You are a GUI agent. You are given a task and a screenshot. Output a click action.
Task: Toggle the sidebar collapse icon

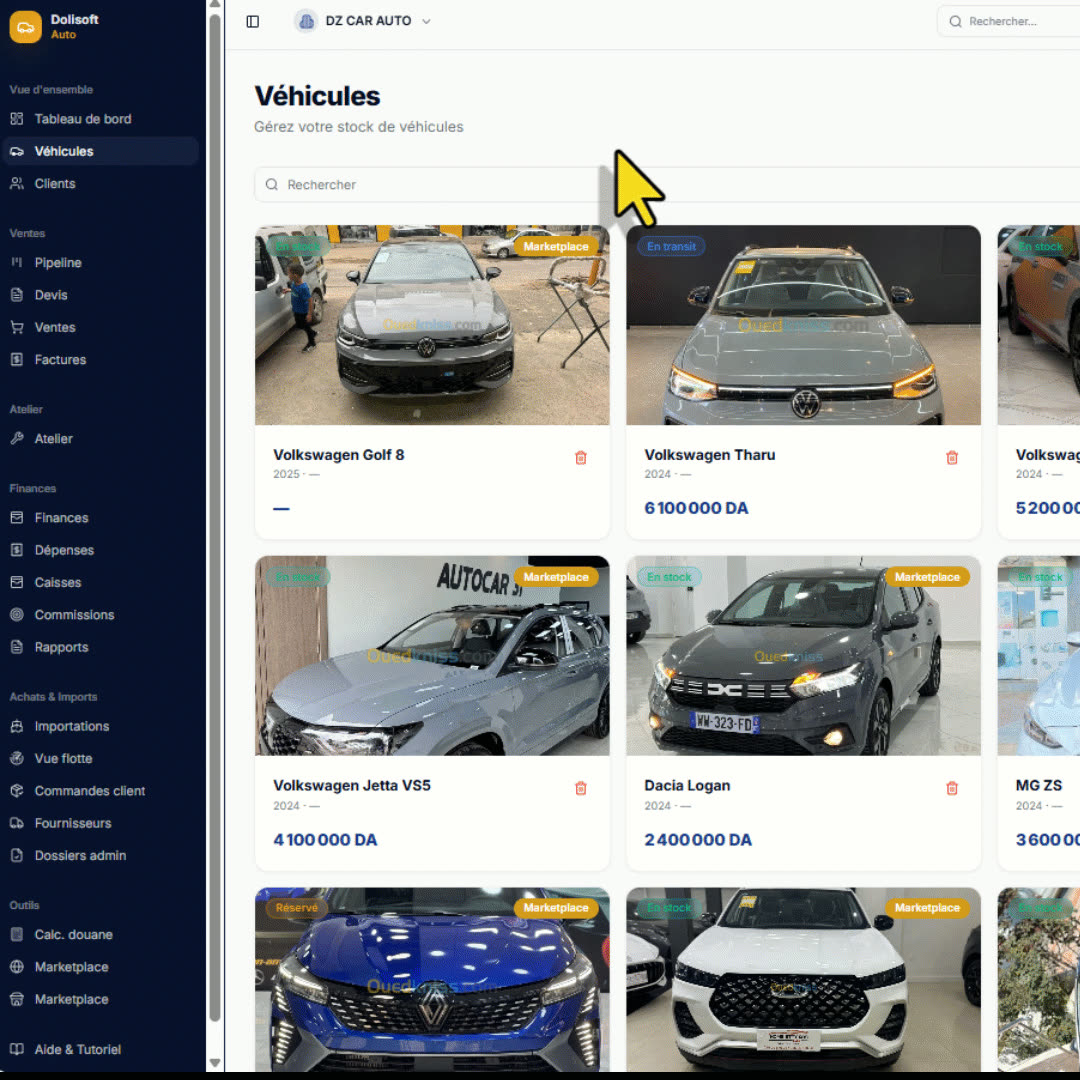[253, 21]
